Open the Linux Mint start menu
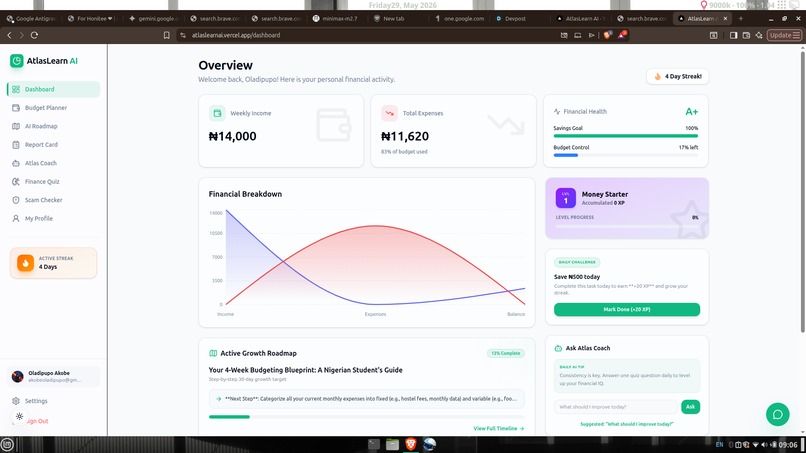 point(7,444)
